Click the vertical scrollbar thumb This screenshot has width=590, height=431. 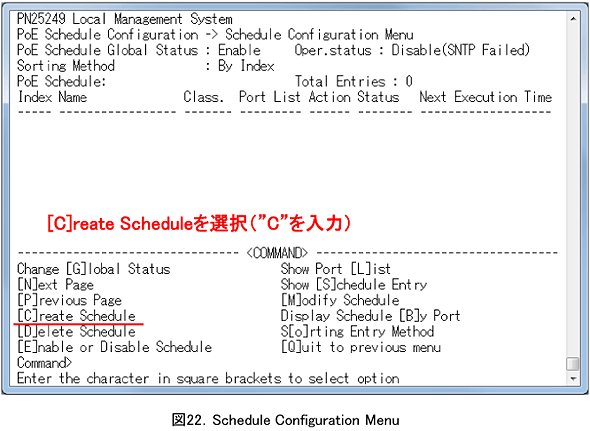pyautogui.click(x=573, y=364)
